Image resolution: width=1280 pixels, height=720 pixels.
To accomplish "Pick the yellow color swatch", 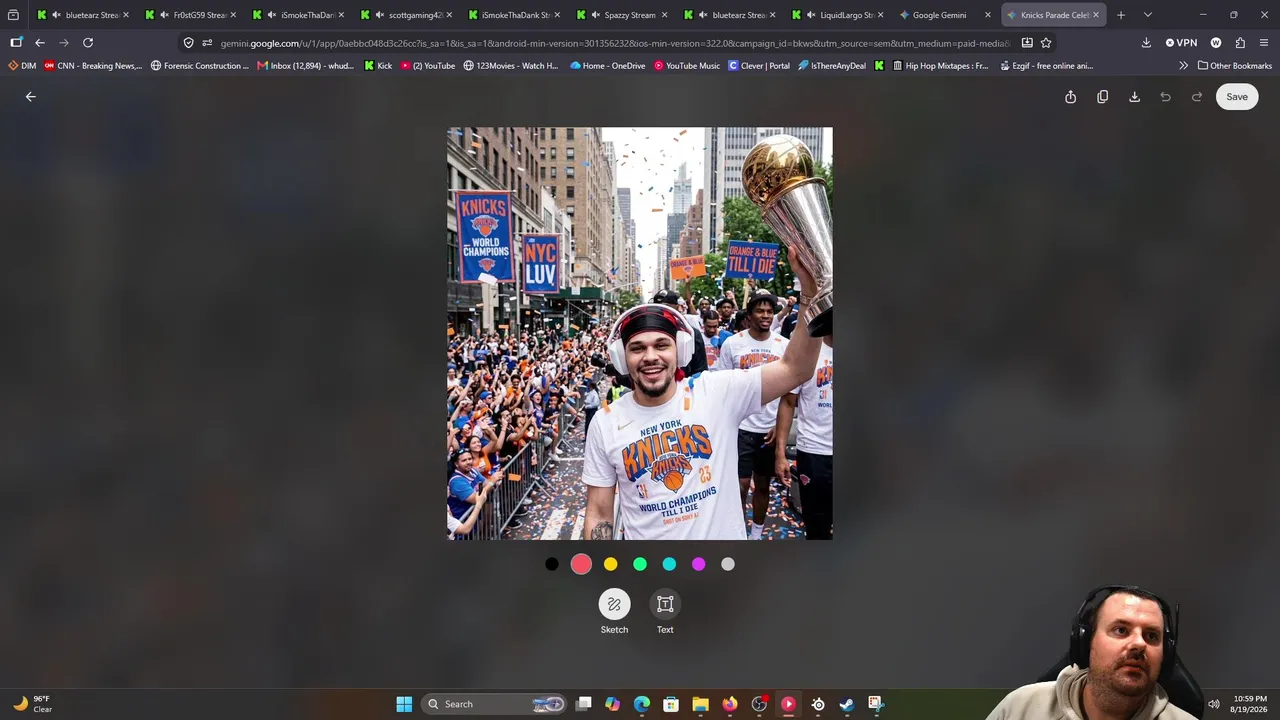I will point(611,564).
